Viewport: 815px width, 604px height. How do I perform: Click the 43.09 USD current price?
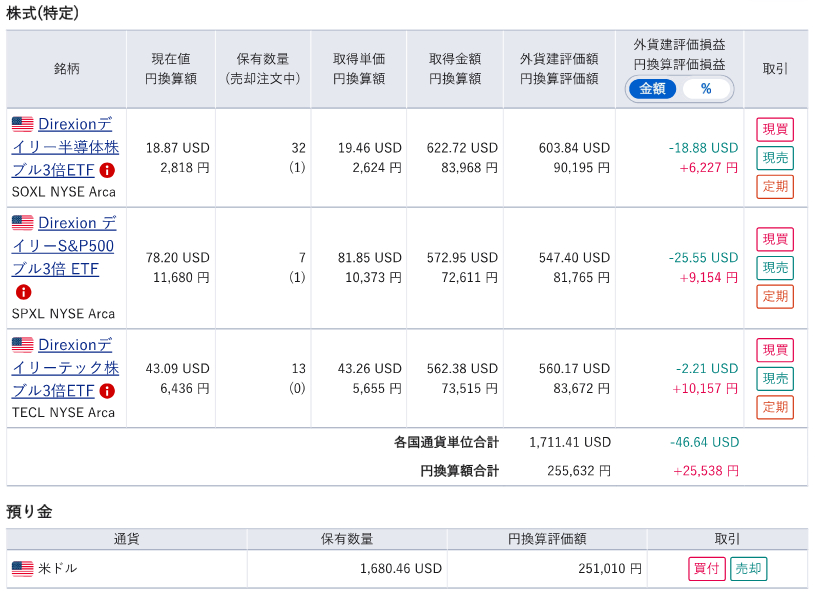[x=177, y=369]
